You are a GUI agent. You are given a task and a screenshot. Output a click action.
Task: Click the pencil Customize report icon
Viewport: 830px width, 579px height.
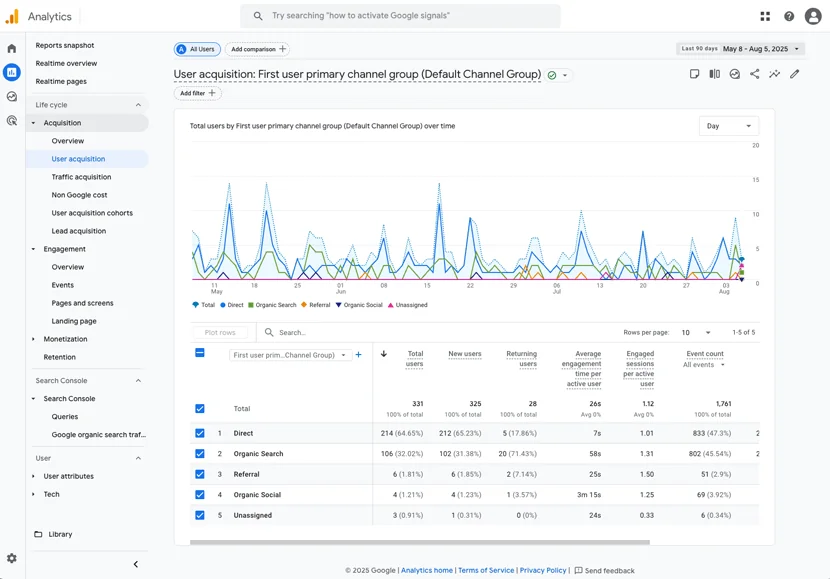(795, 74)
